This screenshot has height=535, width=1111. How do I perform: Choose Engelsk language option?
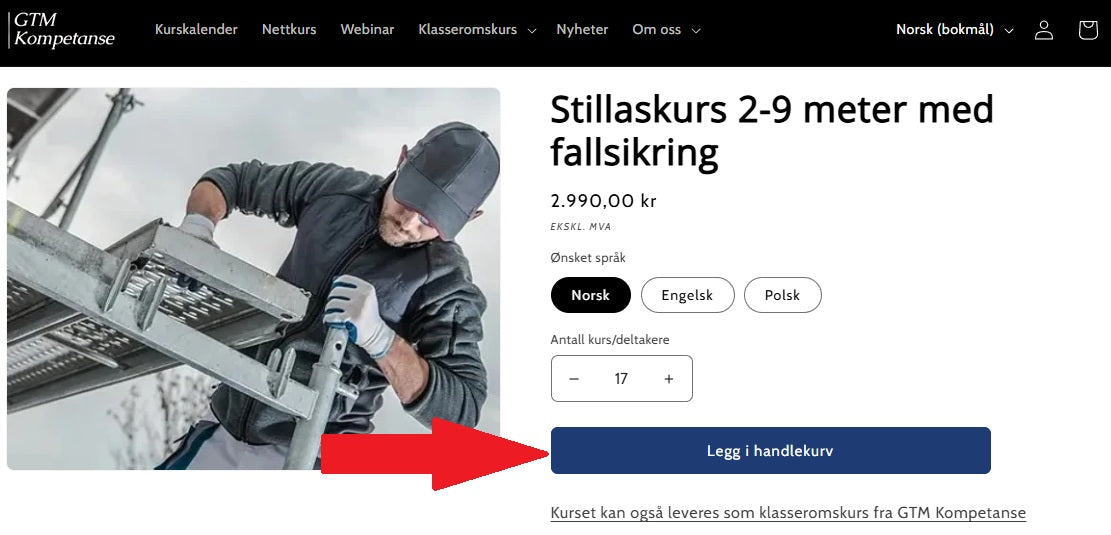coord(687,295)
